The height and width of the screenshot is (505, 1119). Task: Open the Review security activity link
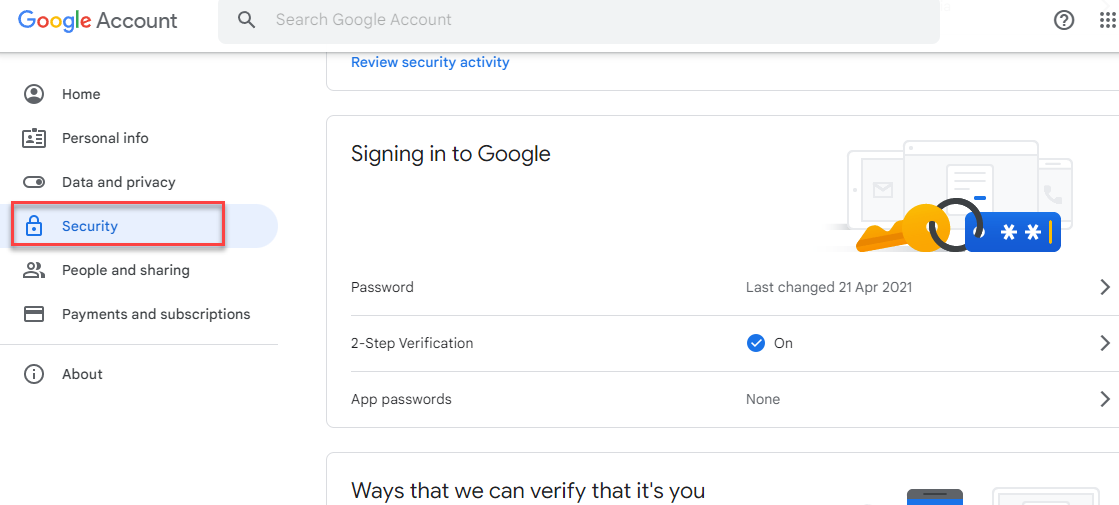[x=430, y=62]
